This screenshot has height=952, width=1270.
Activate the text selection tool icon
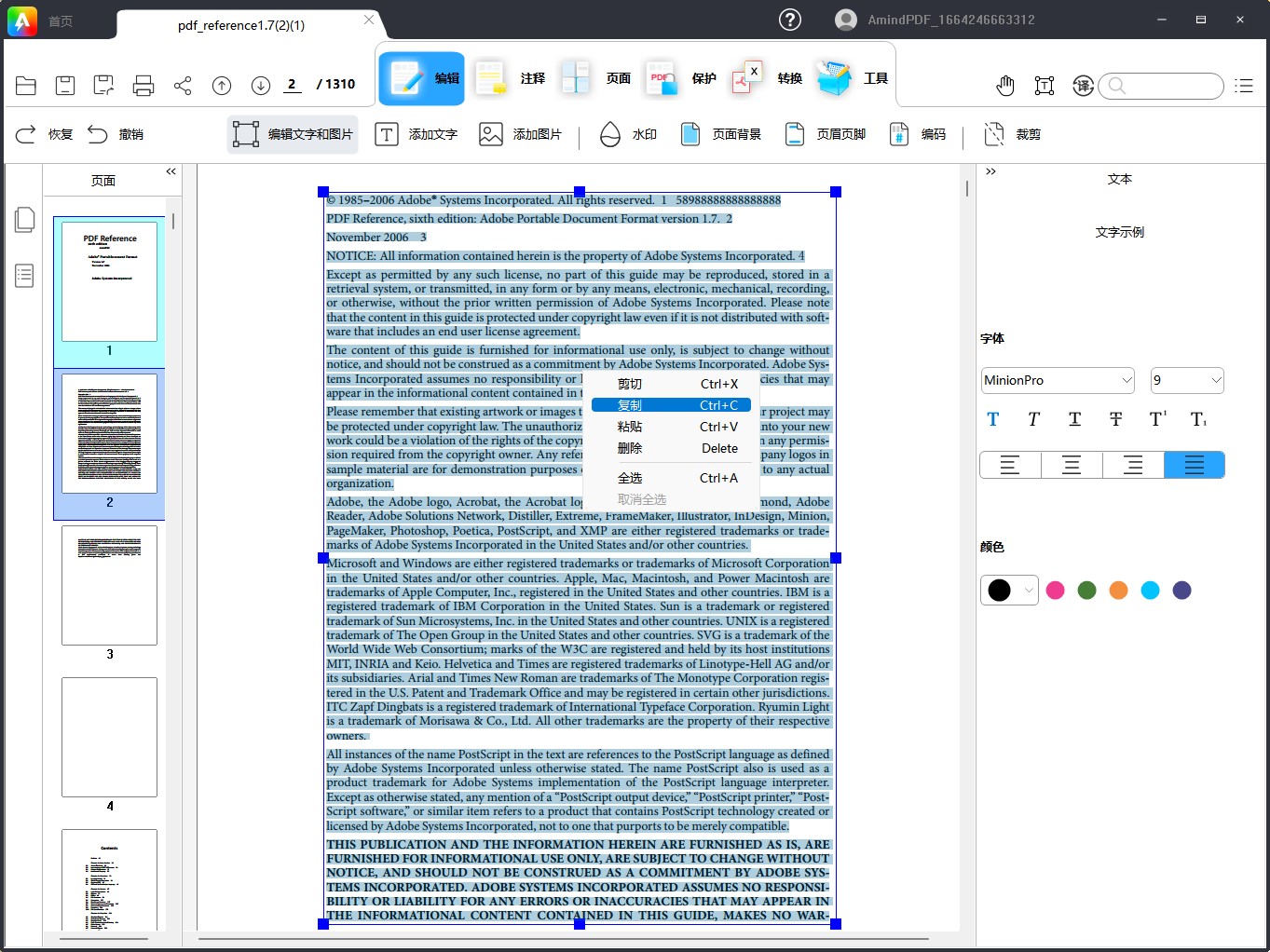pos(1045,86)
